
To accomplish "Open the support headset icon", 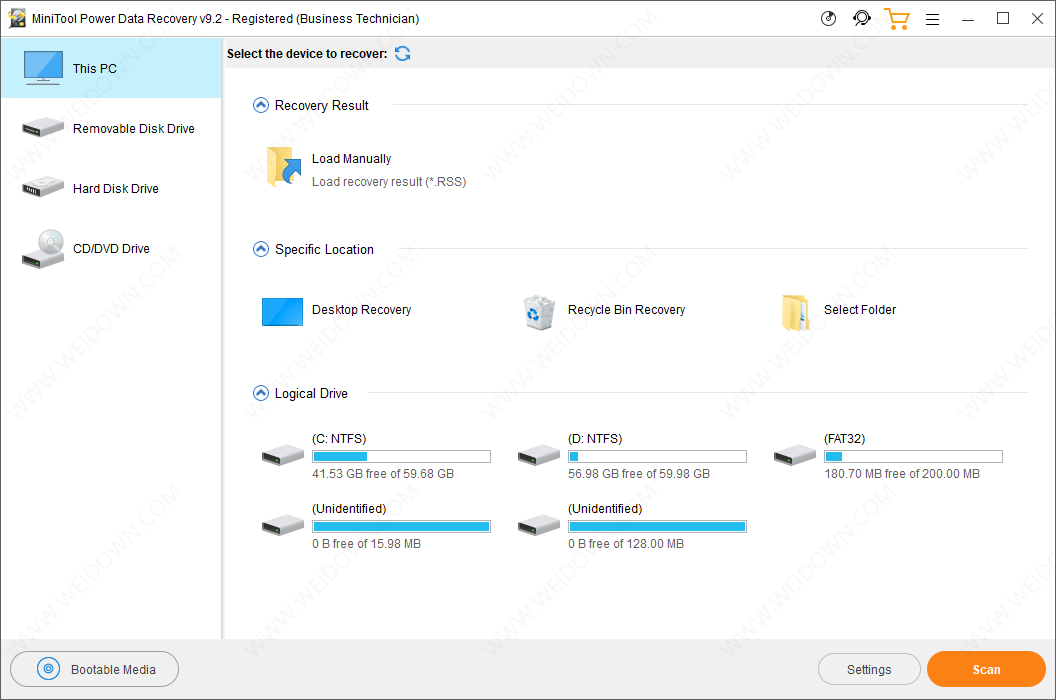I will coord(861,18).
